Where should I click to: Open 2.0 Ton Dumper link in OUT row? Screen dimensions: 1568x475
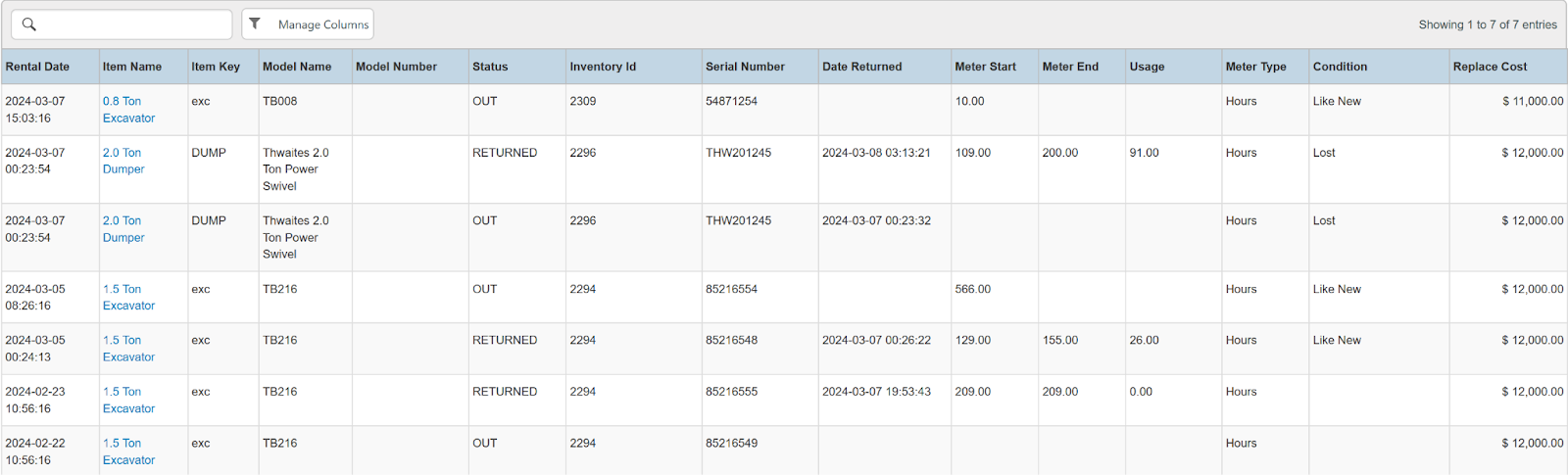coord(123,229)
